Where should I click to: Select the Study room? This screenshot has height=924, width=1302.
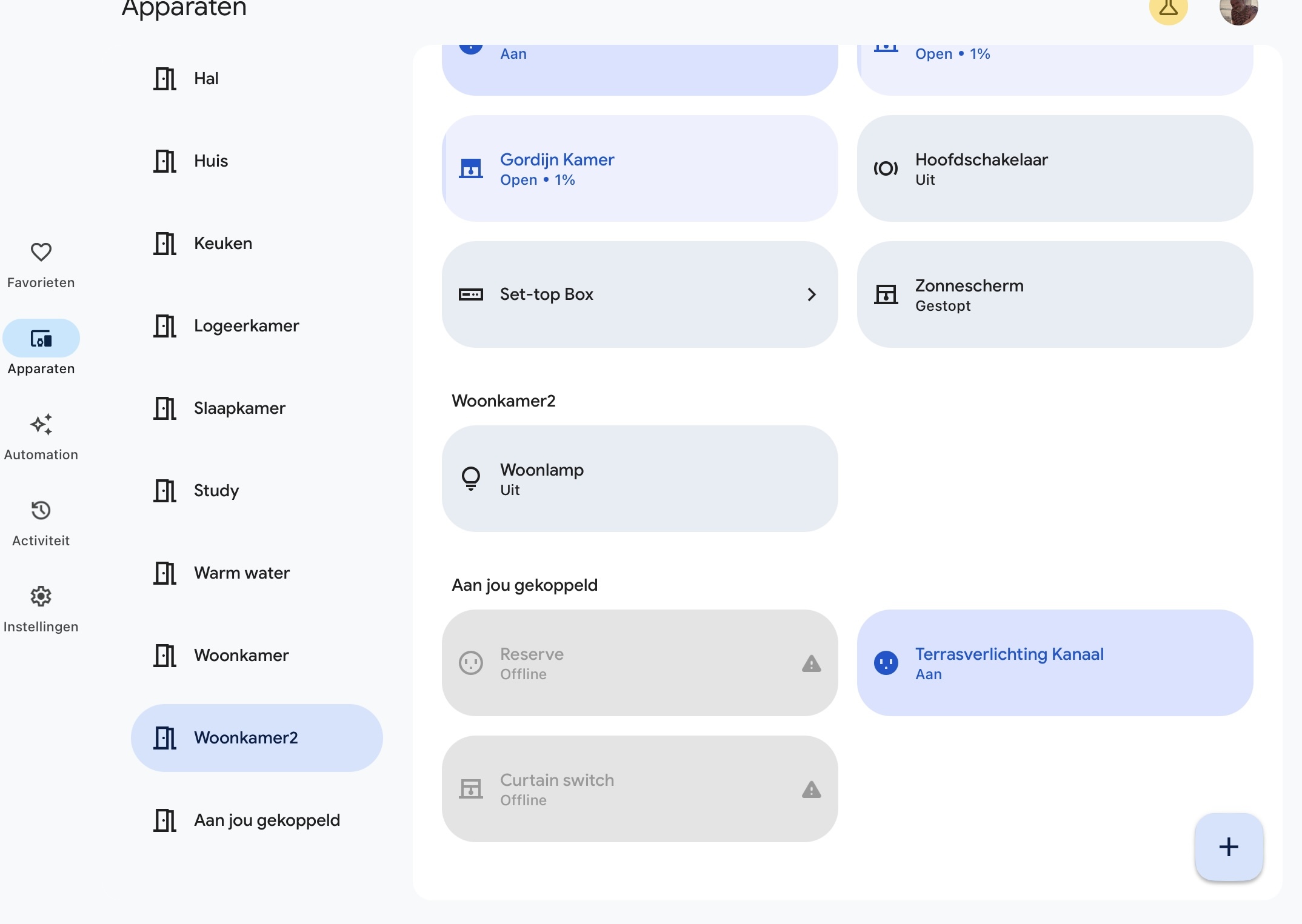tap(257, 491)
